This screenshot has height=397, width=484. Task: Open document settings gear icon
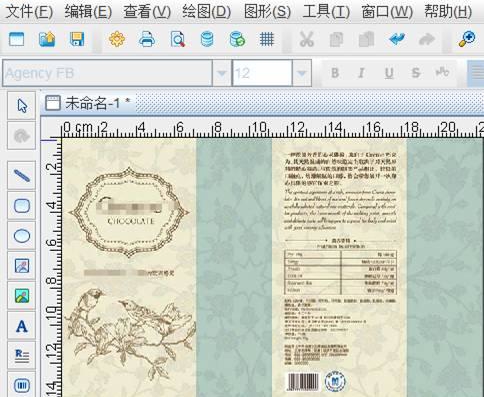(117, 39)
